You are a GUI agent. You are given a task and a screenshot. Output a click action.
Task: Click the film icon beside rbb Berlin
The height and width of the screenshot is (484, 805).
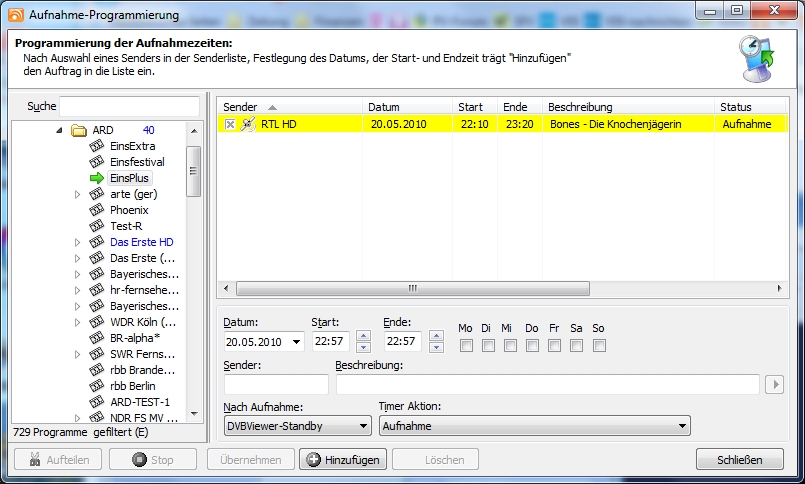point(97,386)
